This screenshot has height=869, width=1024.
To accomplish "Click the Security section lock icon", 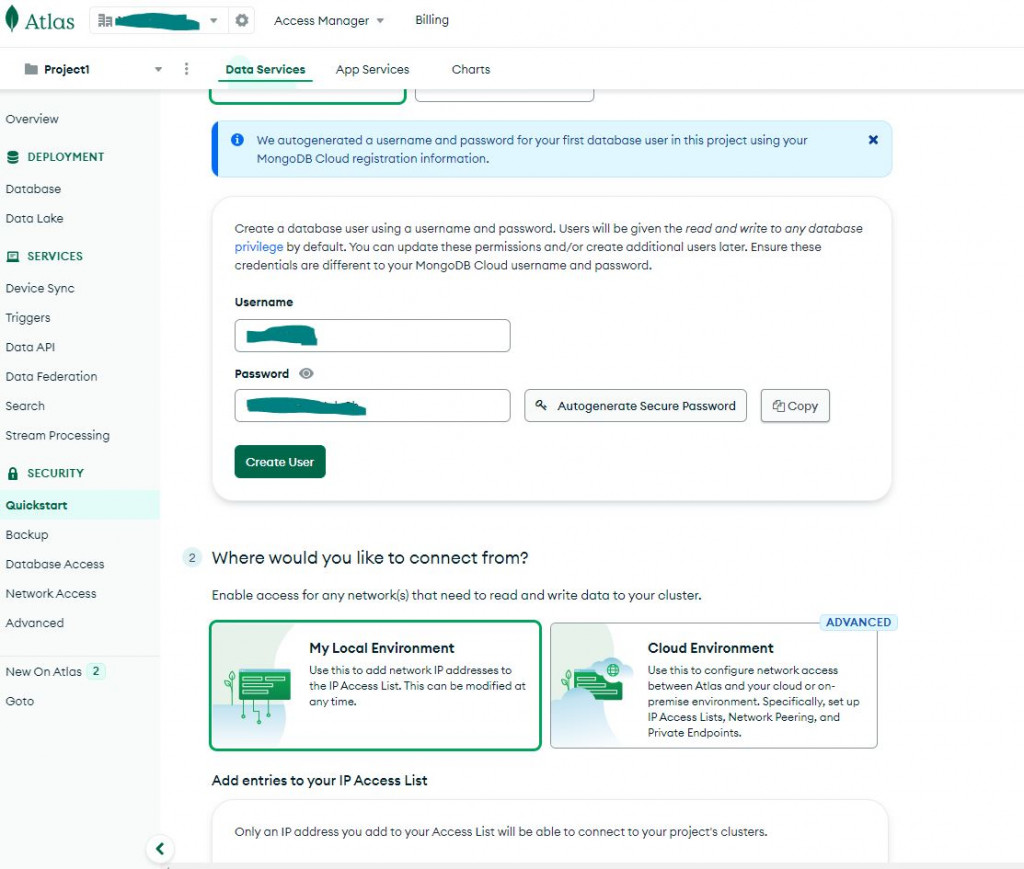I will [x=12, y=473].
